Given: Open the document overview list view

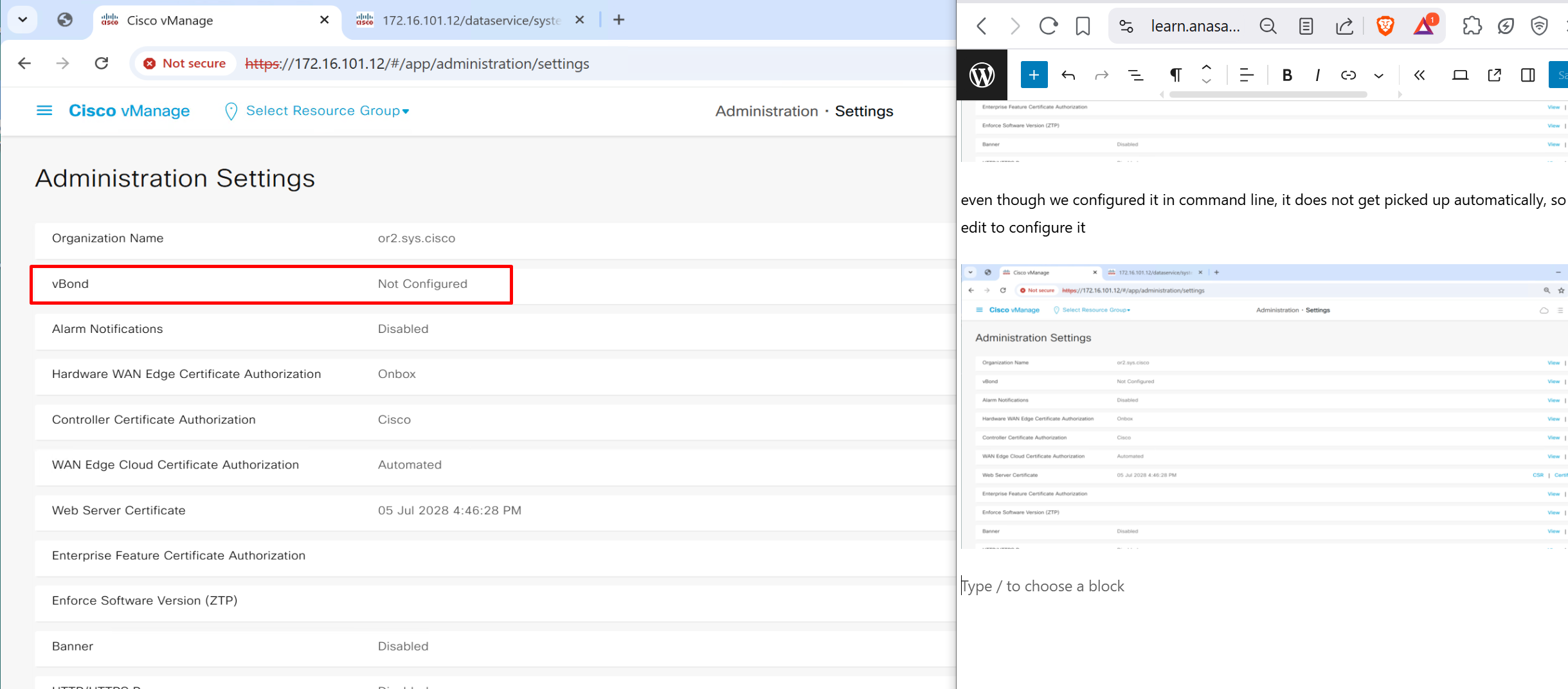Looking at the screenshot, I should [1136, 75].
